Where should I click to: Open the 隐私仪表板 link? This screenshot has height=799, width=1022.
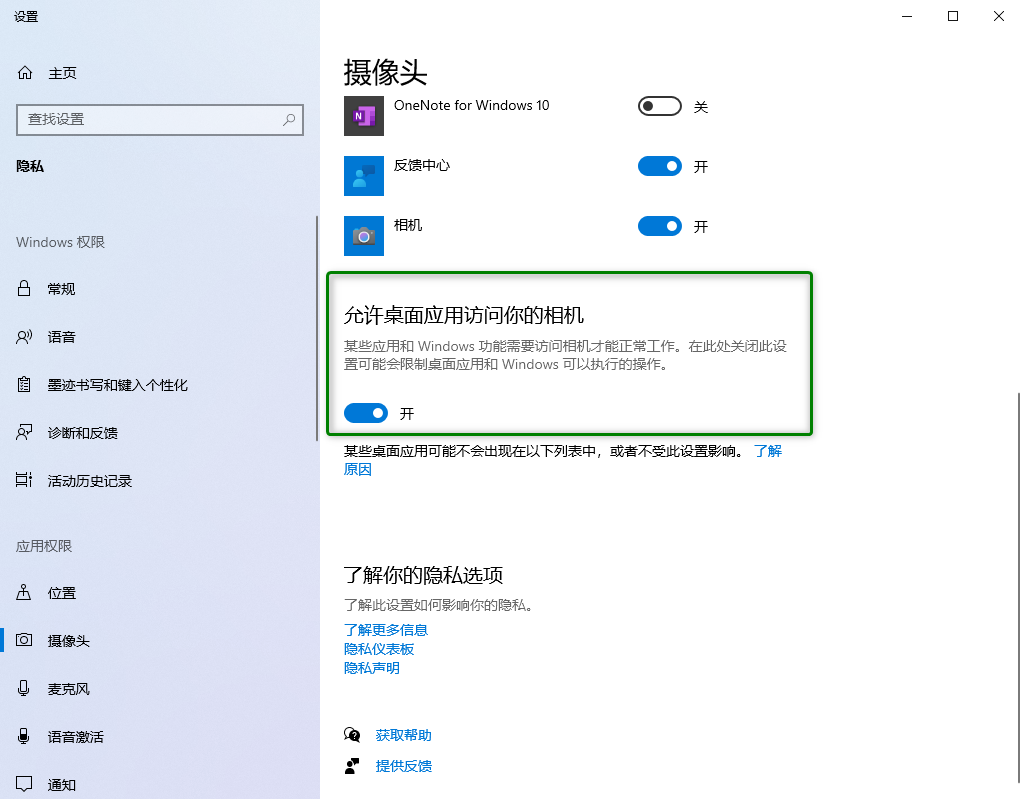tap(379, 649)
